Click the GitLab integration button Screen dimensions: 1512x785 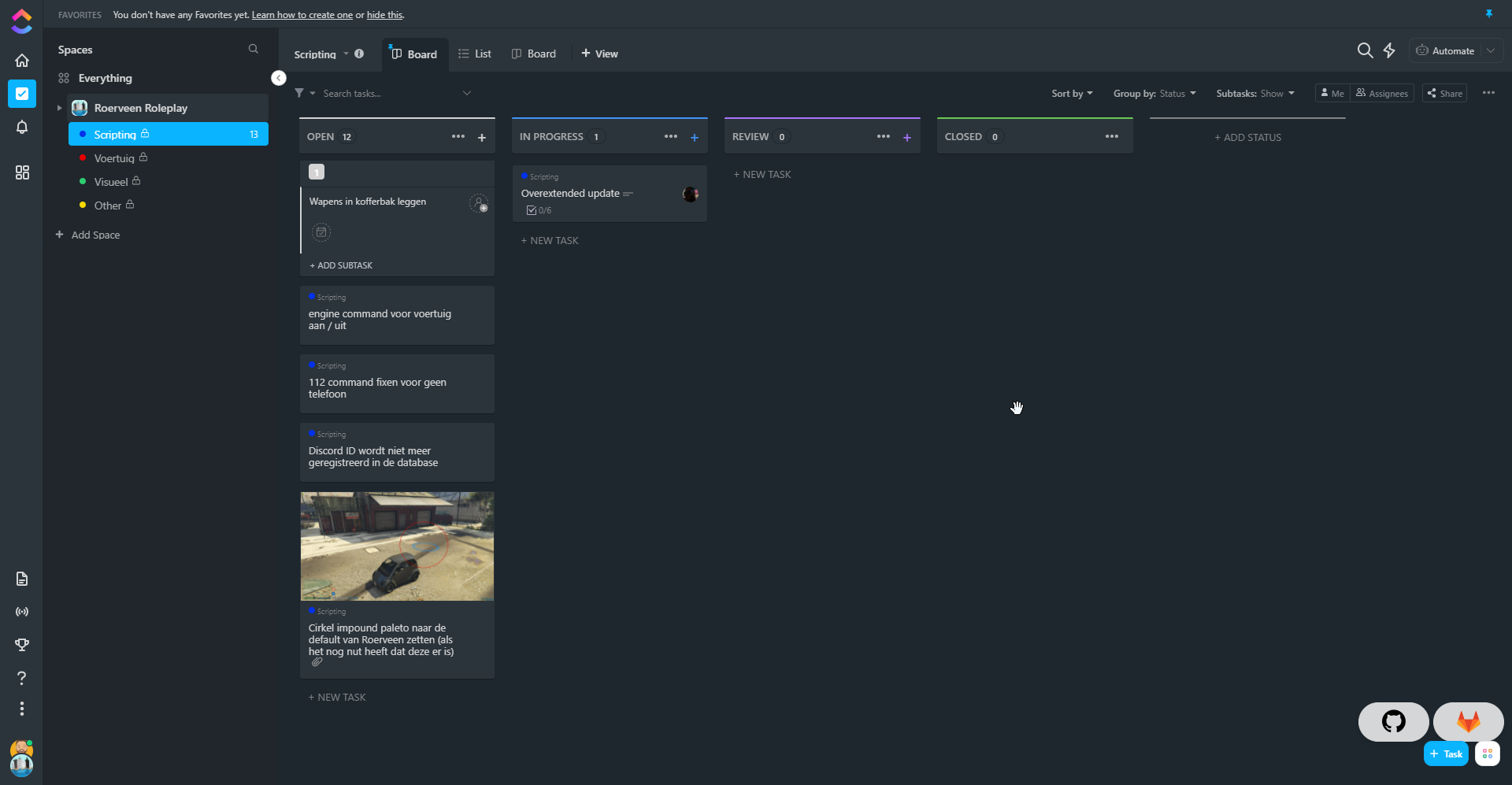tap(1468, 721)
